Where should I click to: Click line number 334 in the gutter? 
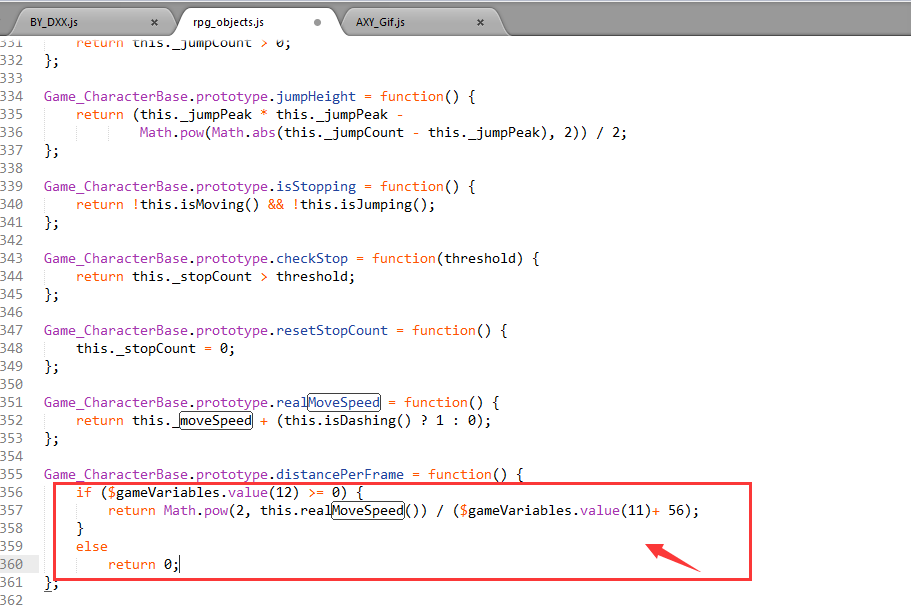(12, 96)
